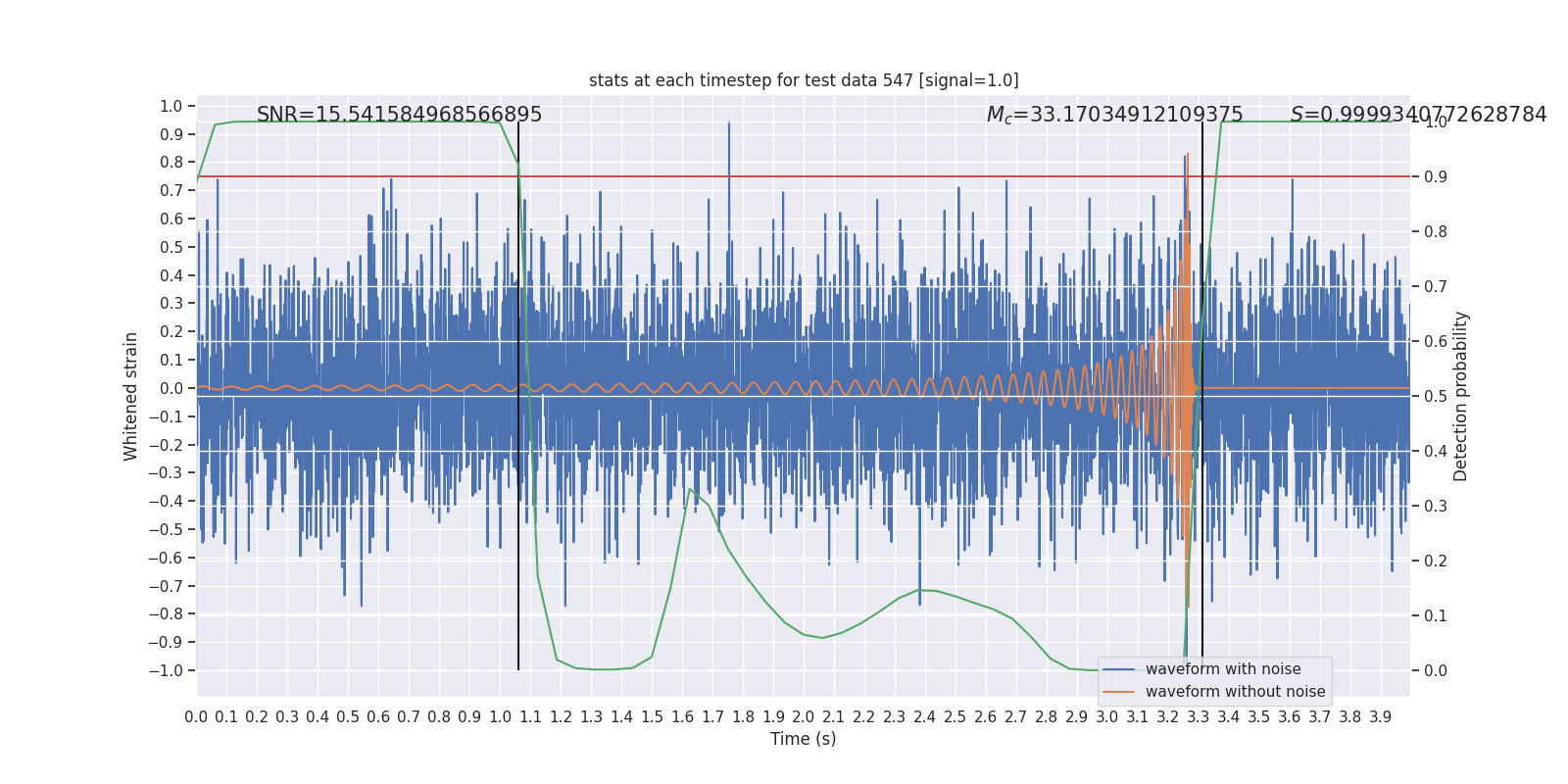Click the 0.0 tick on the time axis
The height and width of the screenshot is (784, 1568).
point(196,717)
